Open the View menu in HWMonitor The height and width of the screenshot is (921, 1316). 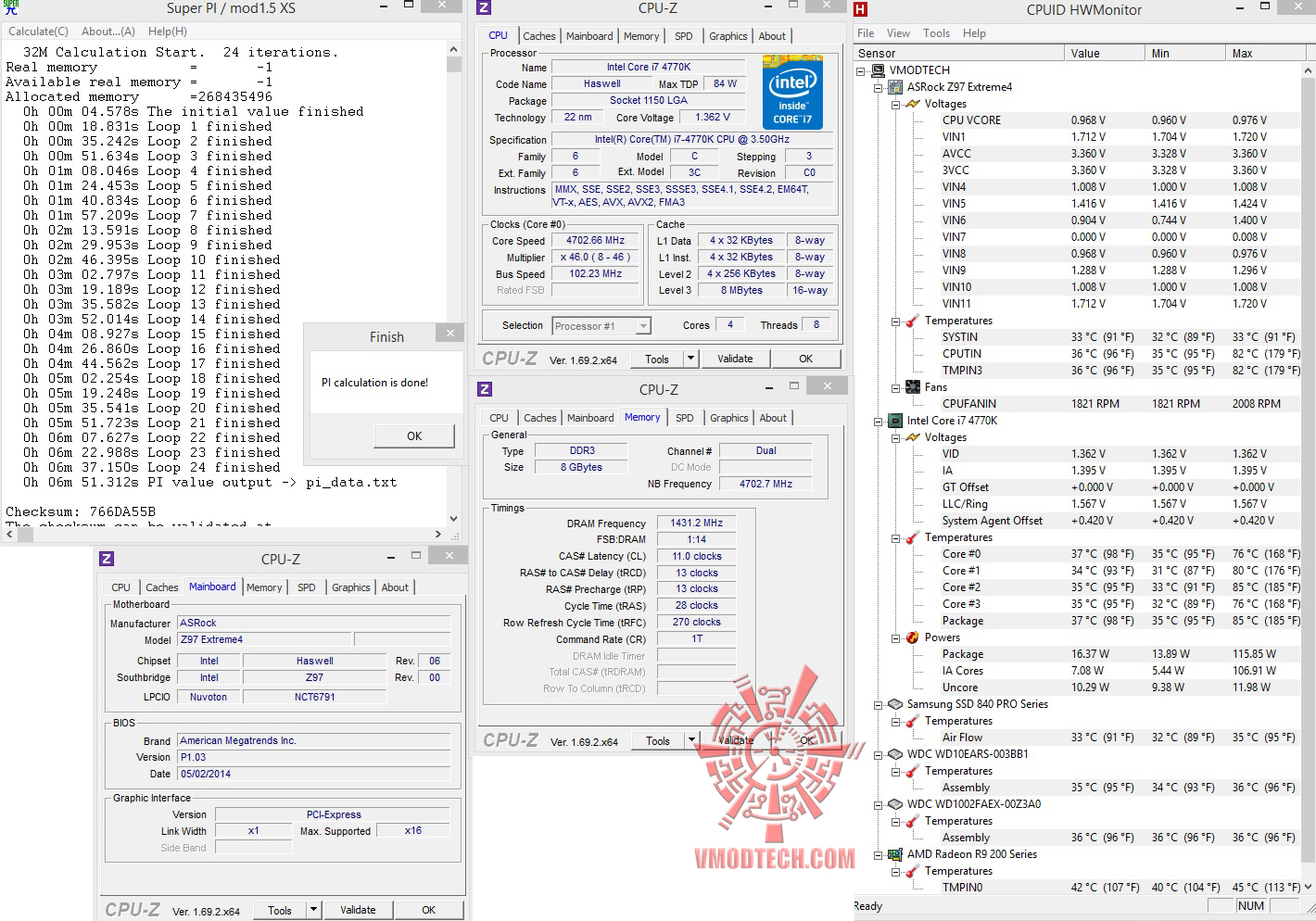pyautogui.click(x=898, y=33)
